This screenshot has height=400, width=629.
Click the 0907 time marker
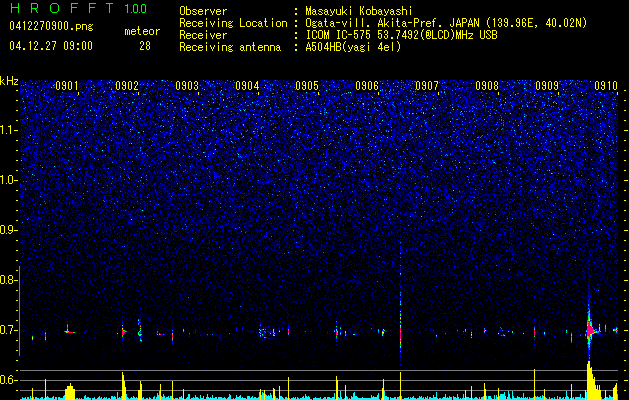coord(427,86)
